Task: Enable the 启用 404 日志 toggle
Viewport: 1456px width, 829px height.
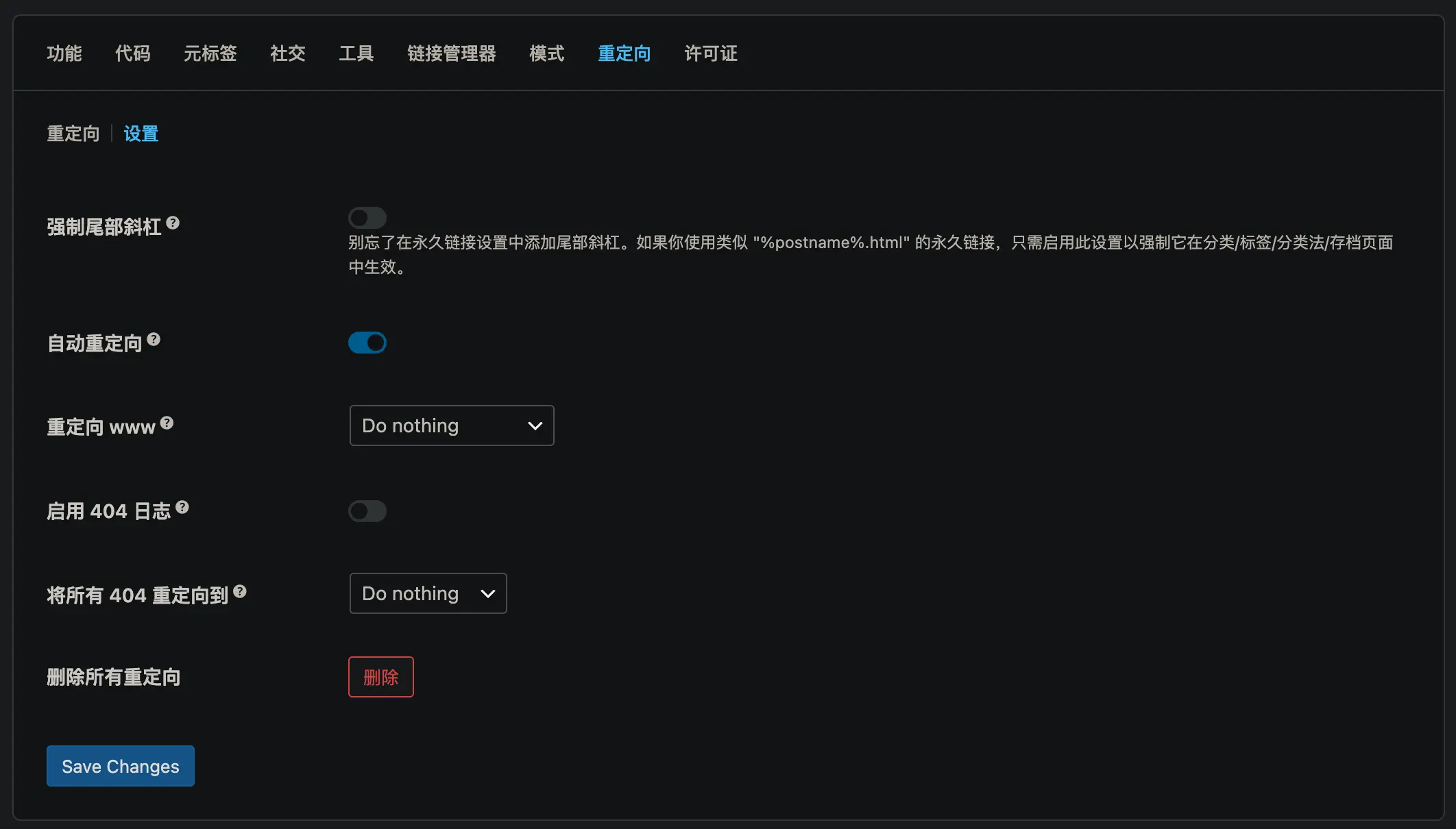Action: [x=367, y=511]
